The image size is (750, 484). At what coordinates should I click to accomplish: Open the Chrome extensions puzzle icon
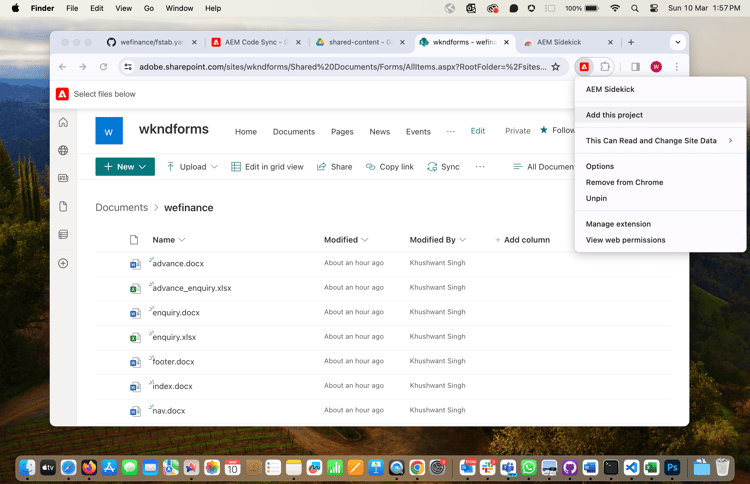tap(605, 67)
